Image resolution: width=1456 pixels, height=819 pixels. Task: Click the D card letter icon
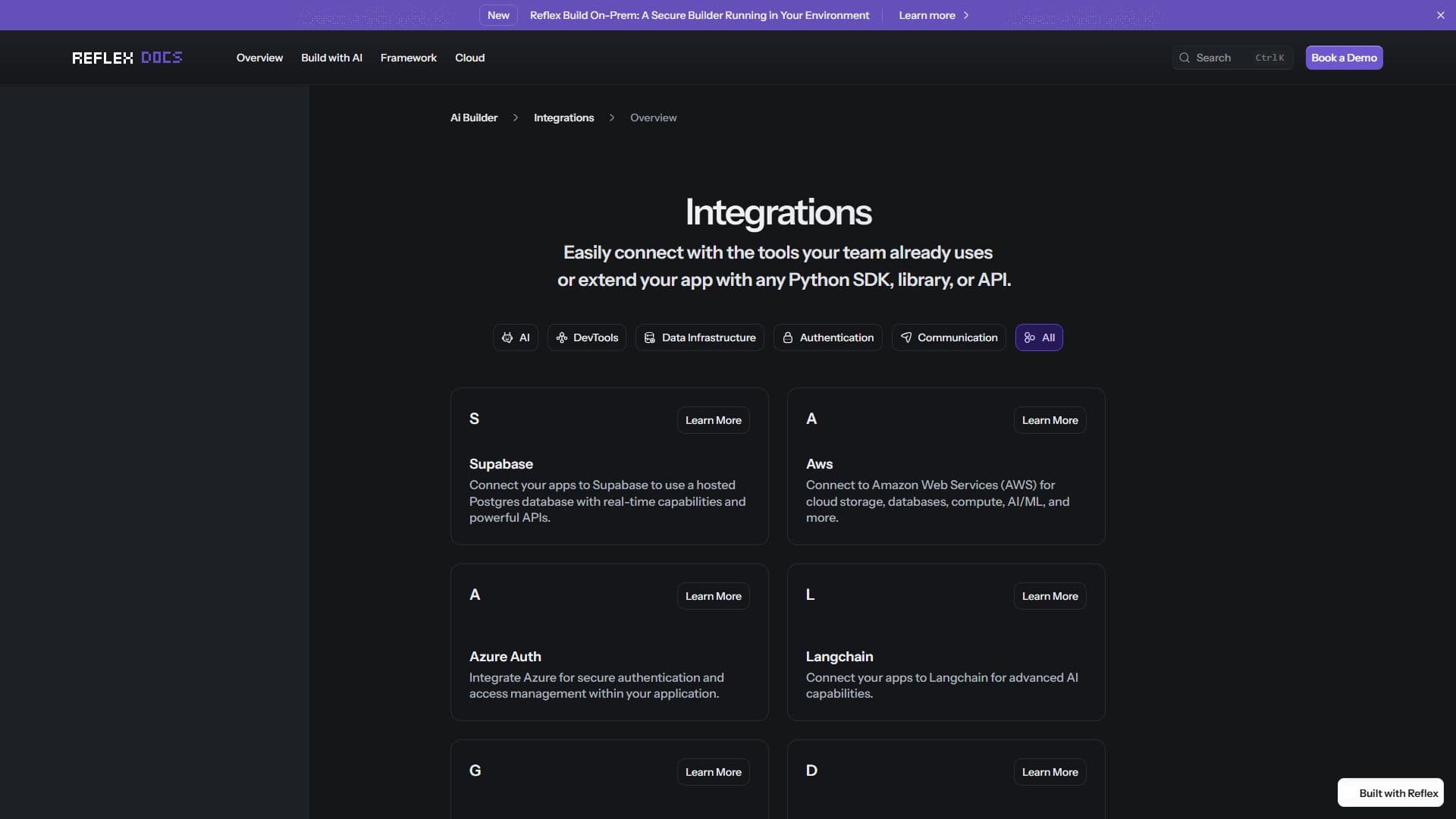tap(811, 770)
